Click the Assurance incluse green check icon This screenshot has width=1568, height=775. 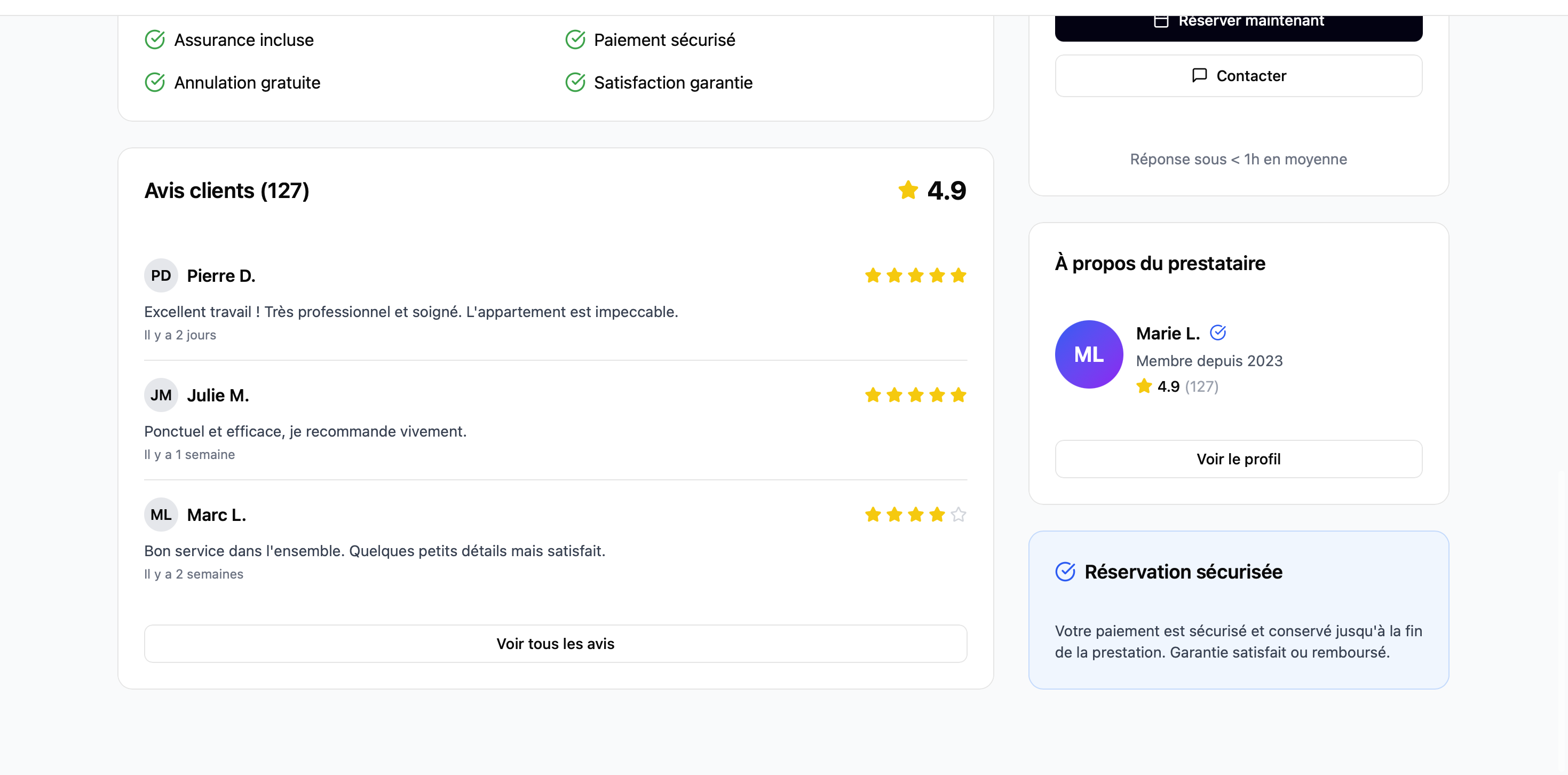click(x=155, y=39)
